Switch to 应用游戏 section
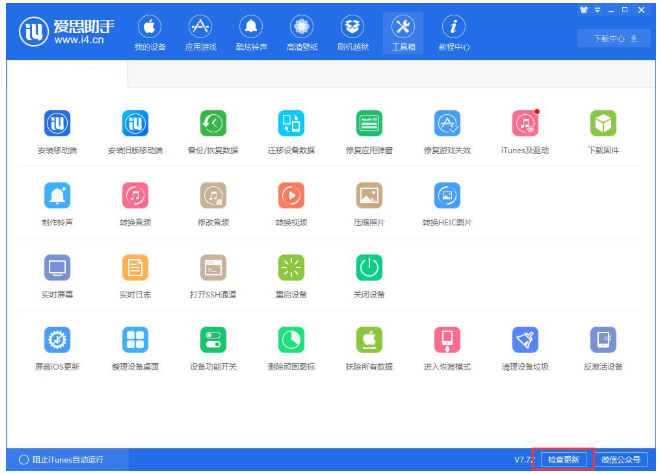The image size is (661, 474). [x=200, y=33]
